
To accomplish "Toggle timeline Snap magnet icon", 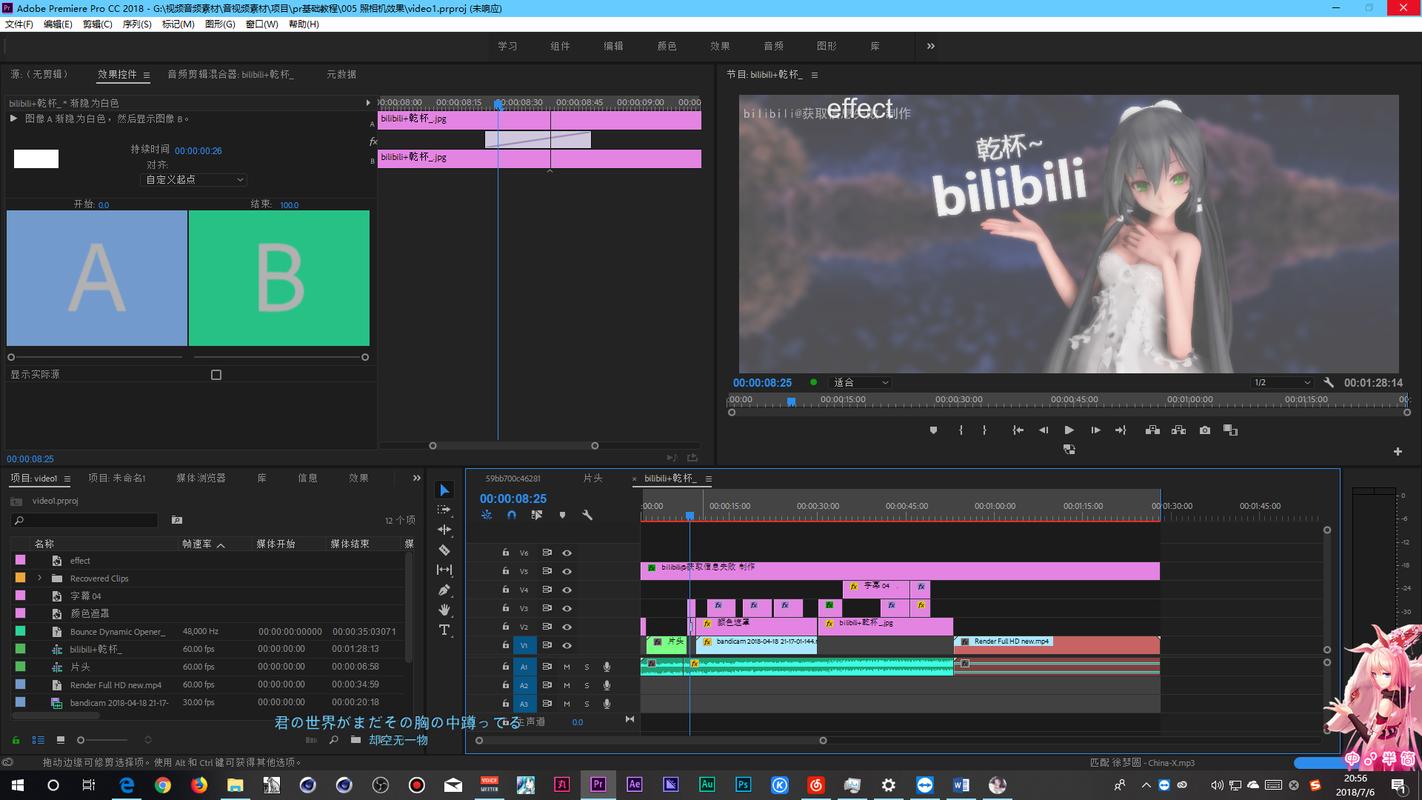I will click(511, 515).
